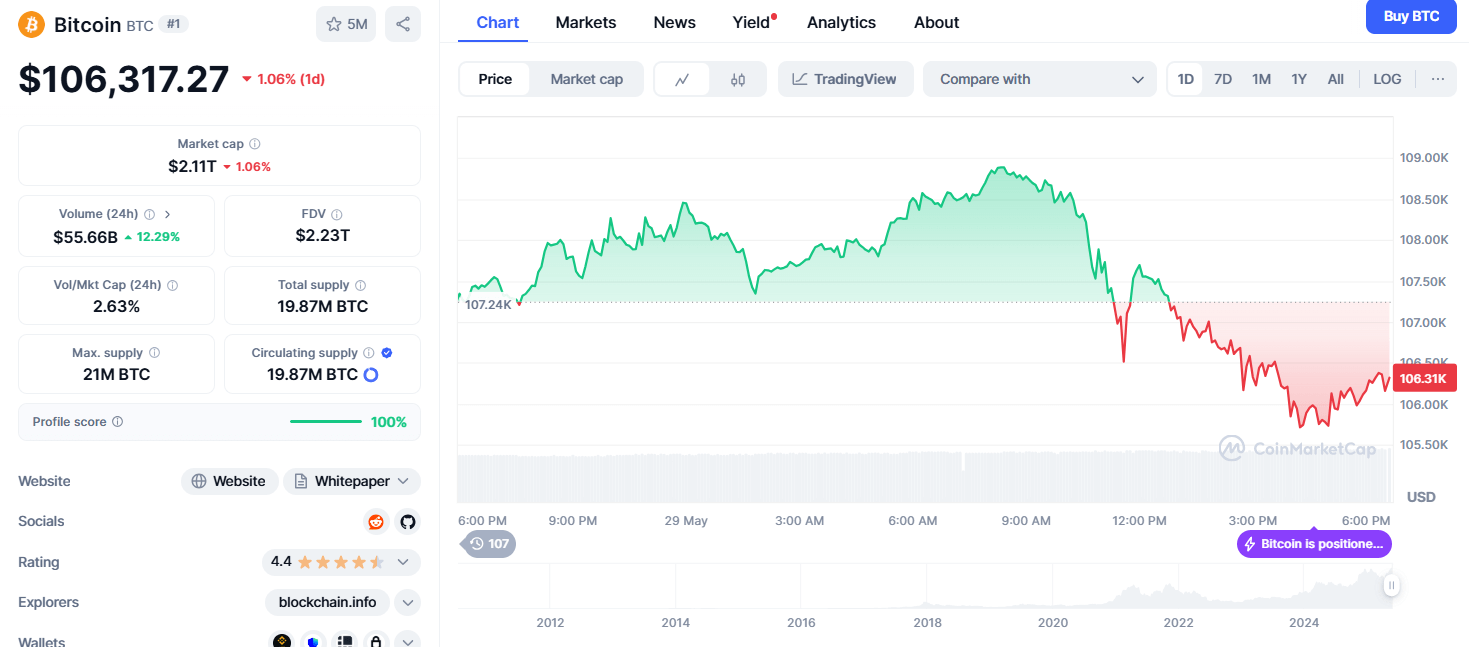Click the Buy BTC button

pyautogui.click(x=1411, y=16)
